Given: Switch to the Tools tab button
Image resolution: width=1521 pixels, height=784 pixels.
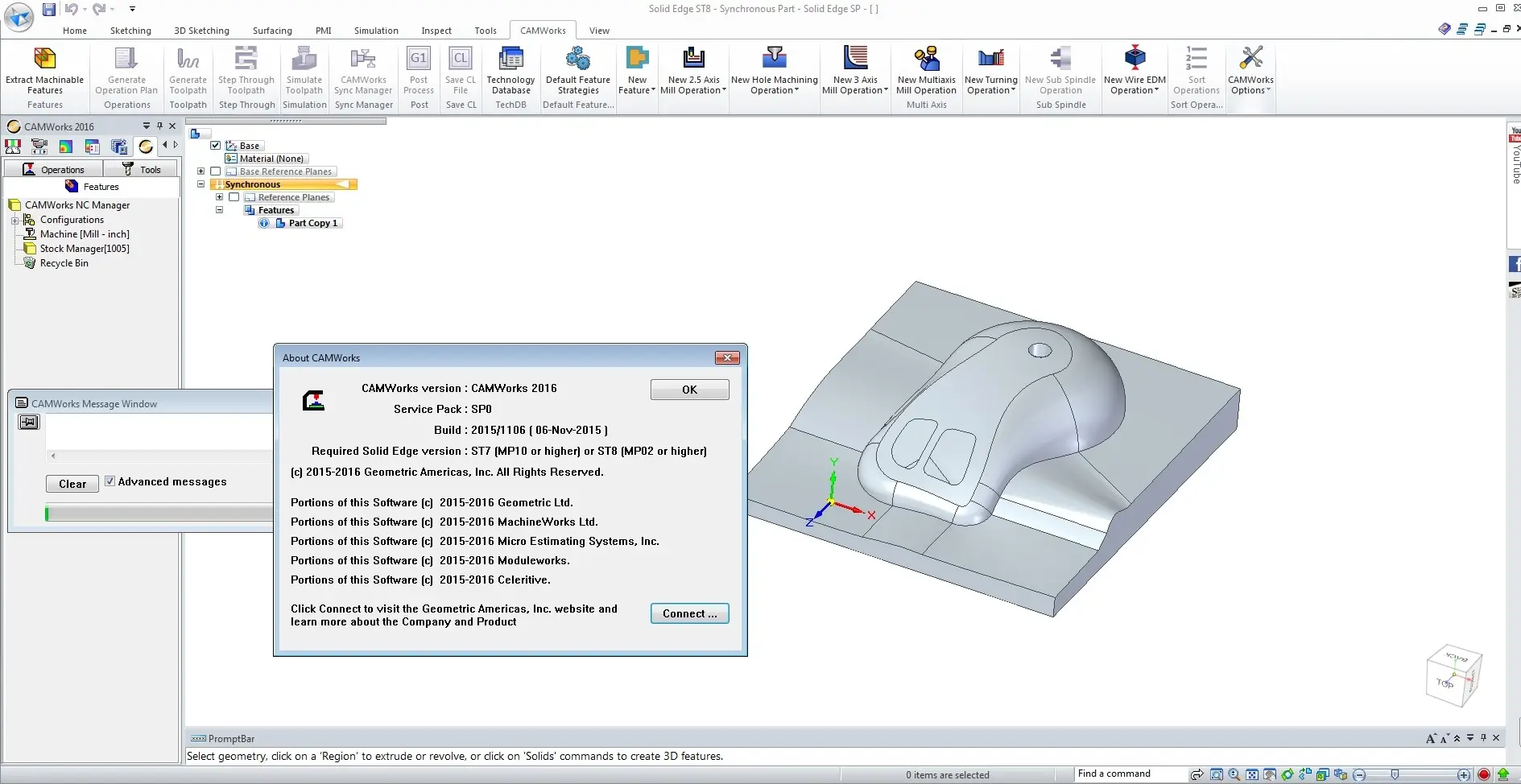Looking at the screenshot, I should pos(142,169).
